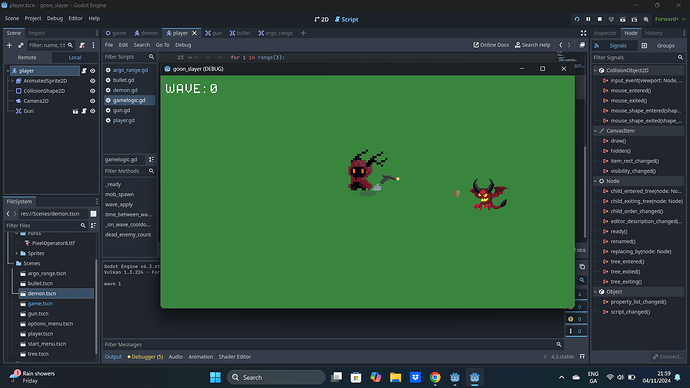This screenshot has width=690, height=388.
Task: Open Debugger (5) bottom panel
Action: [x=145, y=357]
